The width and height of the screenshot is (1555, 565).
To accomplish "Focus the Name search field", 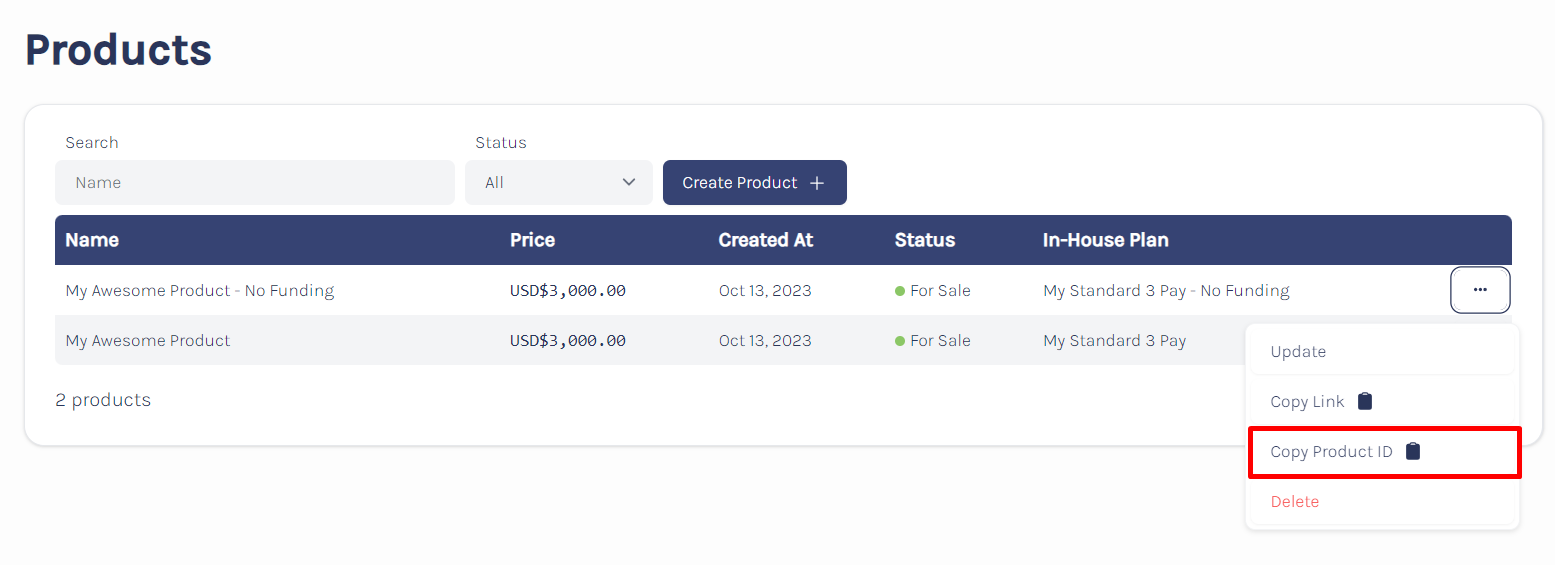I will pos(255,182).
